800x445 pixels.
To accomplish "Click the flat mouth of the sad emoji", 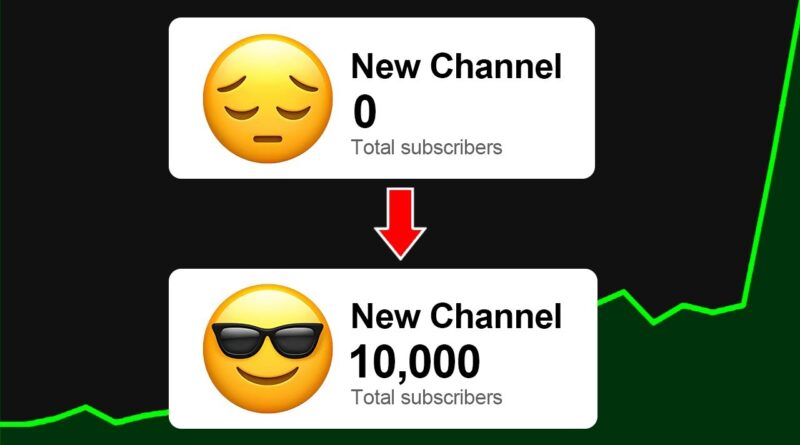I will [x=268, y=139].
